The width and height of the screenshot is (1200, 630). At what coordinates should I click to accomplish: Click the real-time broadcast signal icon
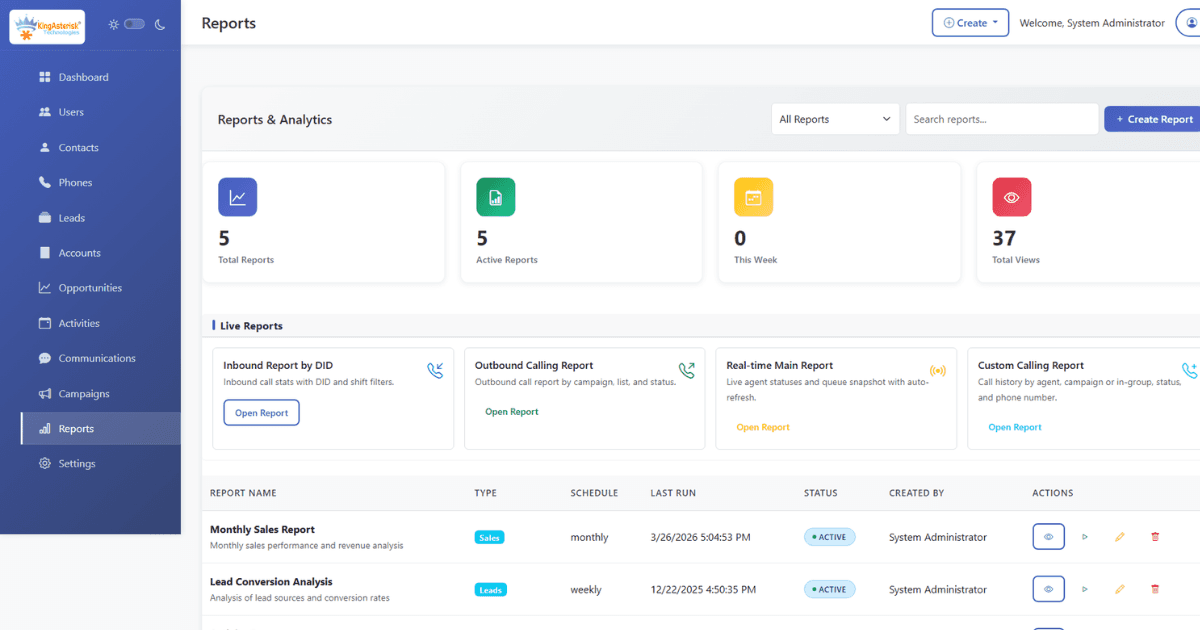point(937,371)
